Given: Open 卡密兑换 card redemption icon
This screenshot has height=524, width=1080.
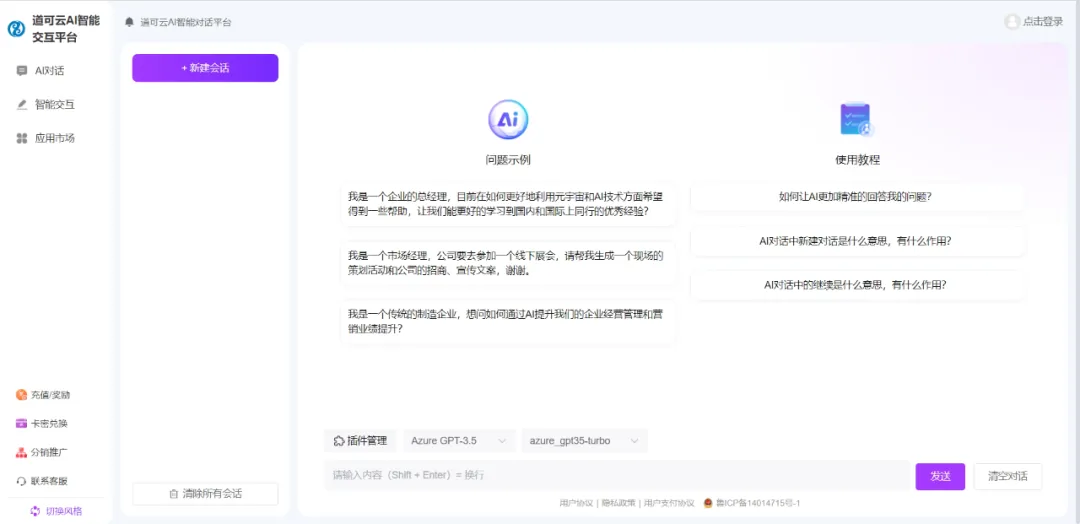Looking at the screenshot, I should coord(21,423).
